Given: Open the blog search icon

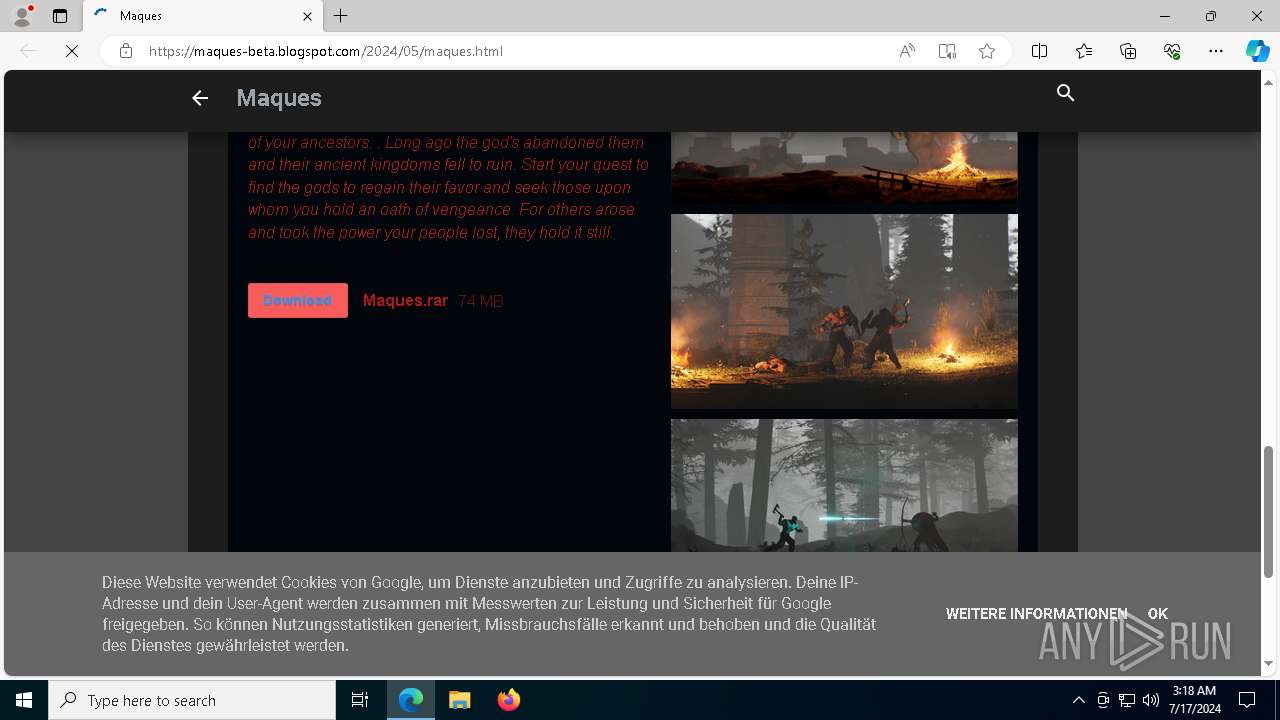Looking at the screenshot, I should (x=1066, y=93).
